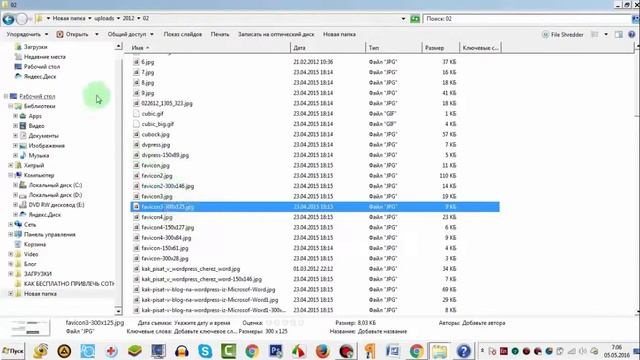Open the Help question mark icon in toolbar
The width and height of the screenshot is (640, 360).
631,35
